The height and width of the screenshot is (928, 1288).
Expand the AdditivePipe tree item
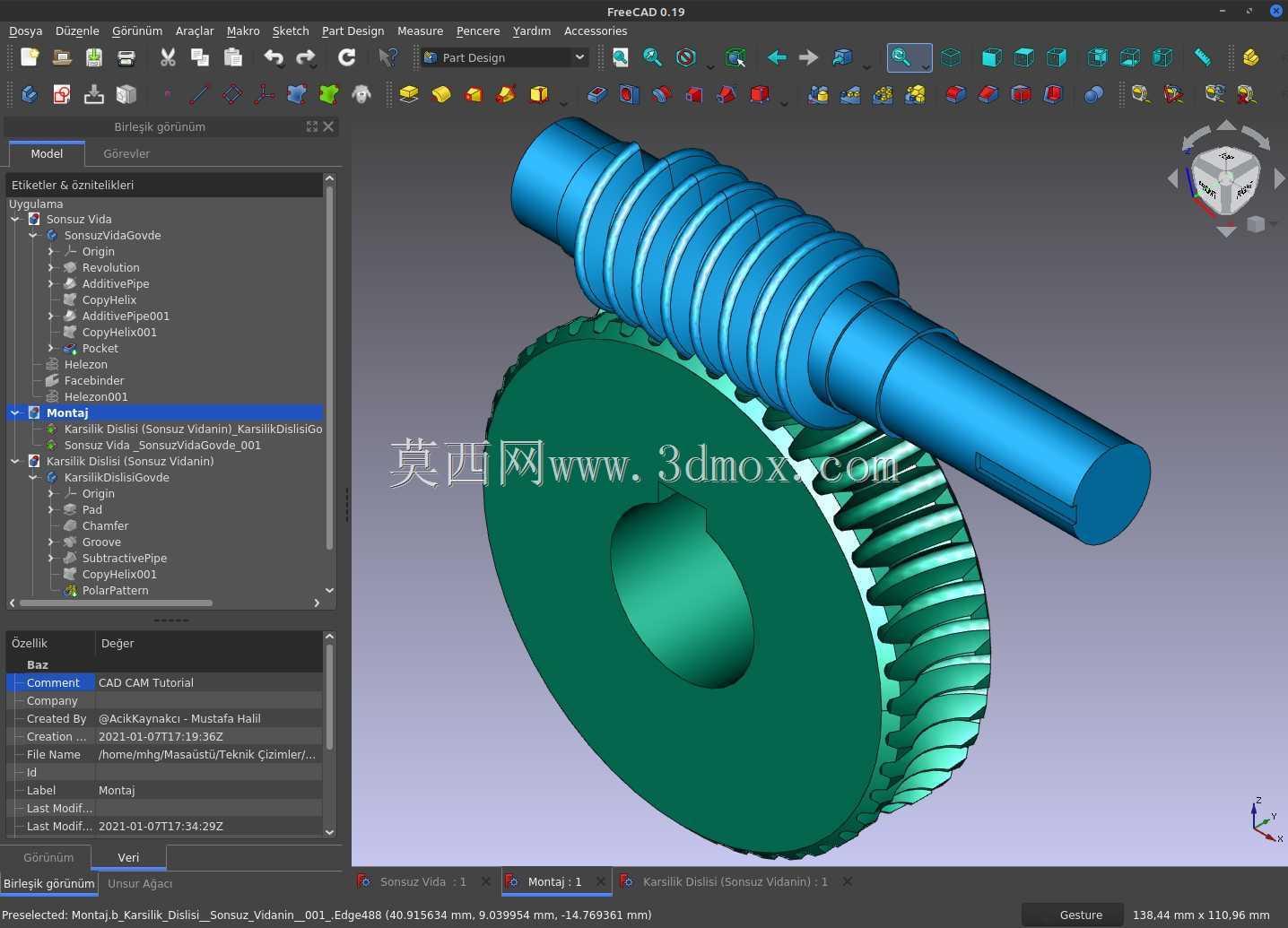[x=51, y=283]
